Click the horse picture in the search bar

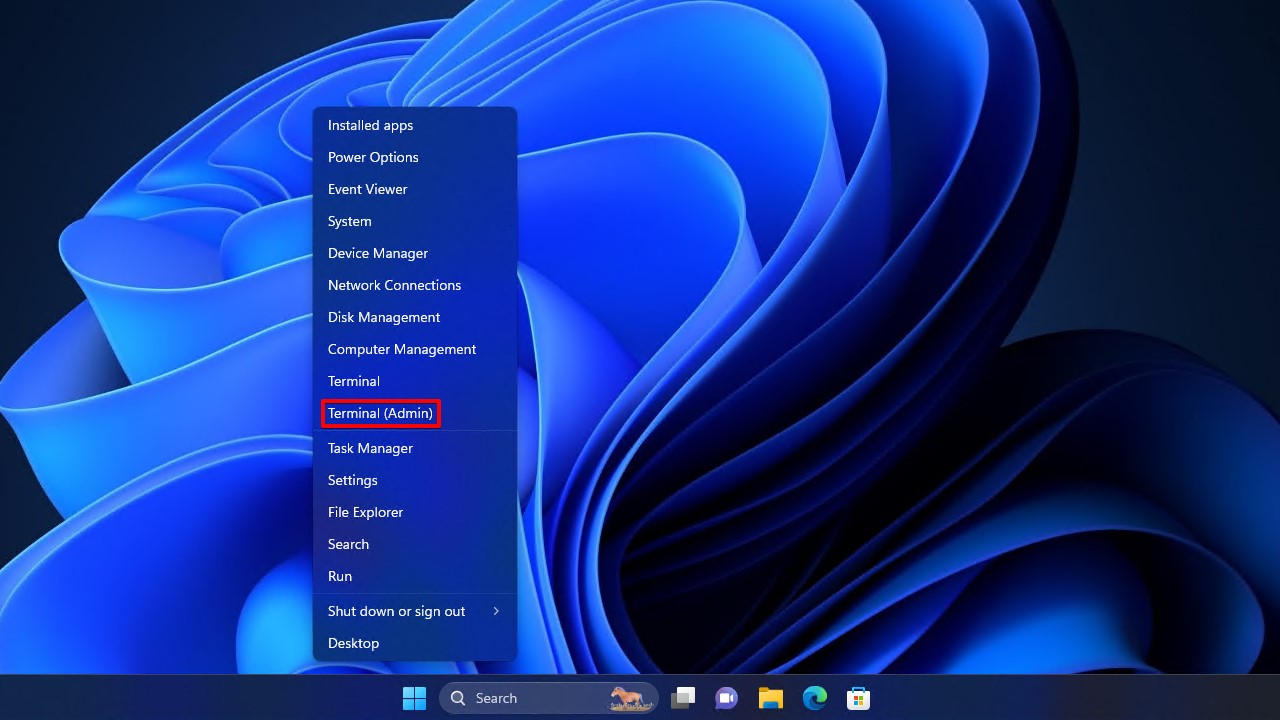click(630, 697)
